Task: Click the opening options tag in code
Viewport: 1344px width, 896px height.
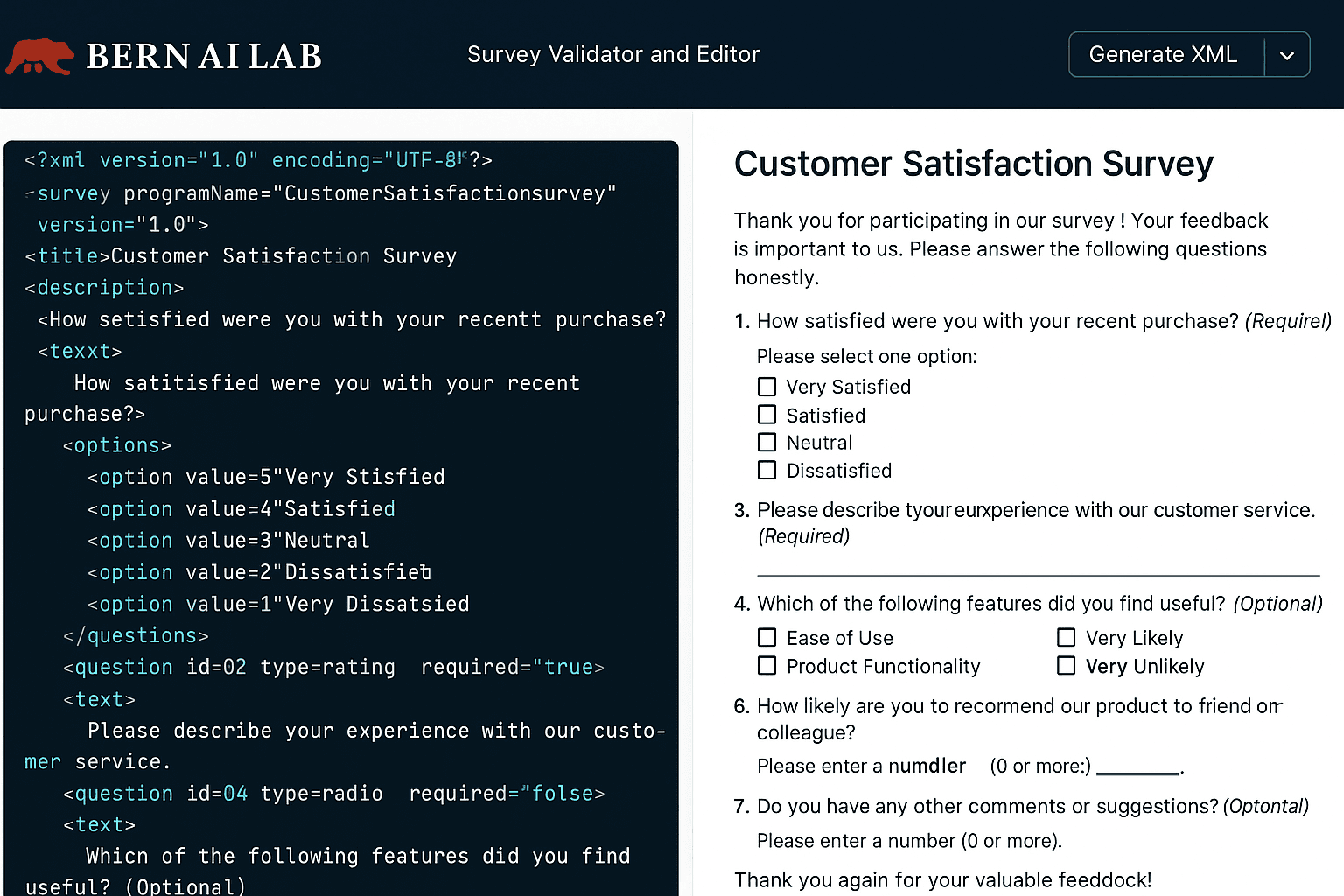Action: [117, 445]
